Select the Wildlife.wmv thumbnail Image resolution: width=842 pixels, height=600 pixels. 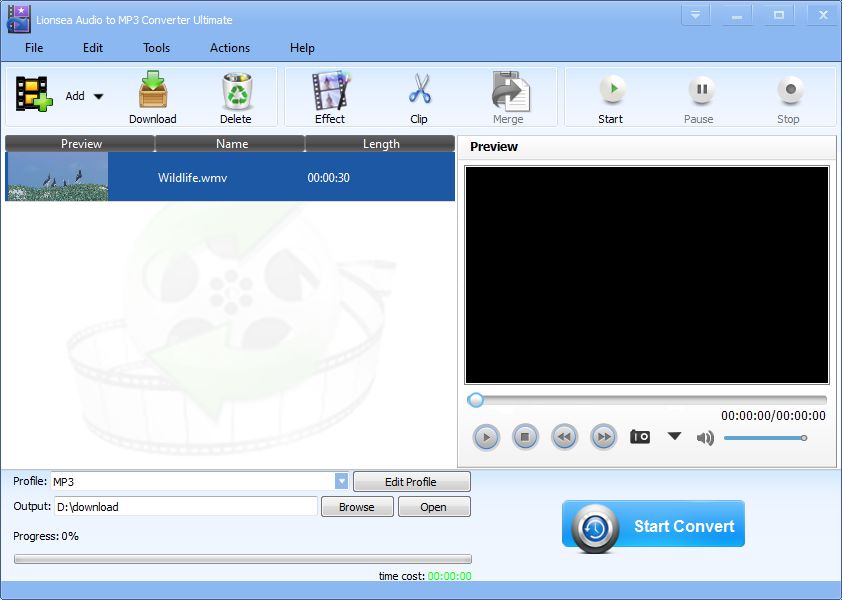point(57,177)
